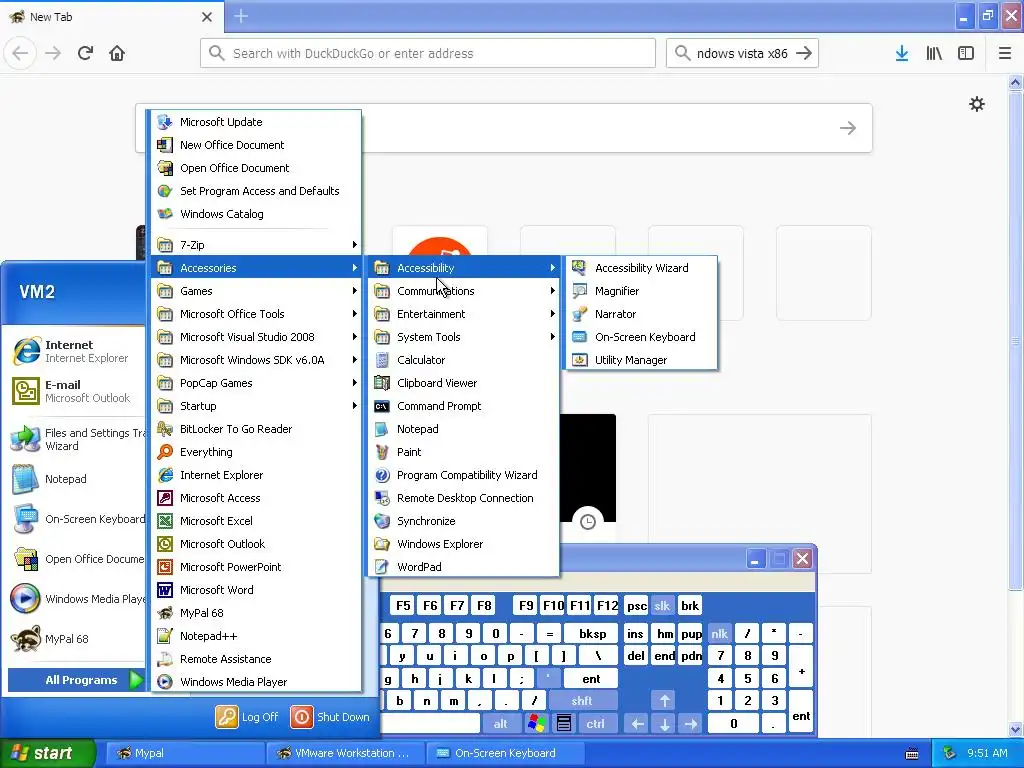Open Clipboard Viewer
The height and width of the screenshot is (768, 1024).
(463, 383)
